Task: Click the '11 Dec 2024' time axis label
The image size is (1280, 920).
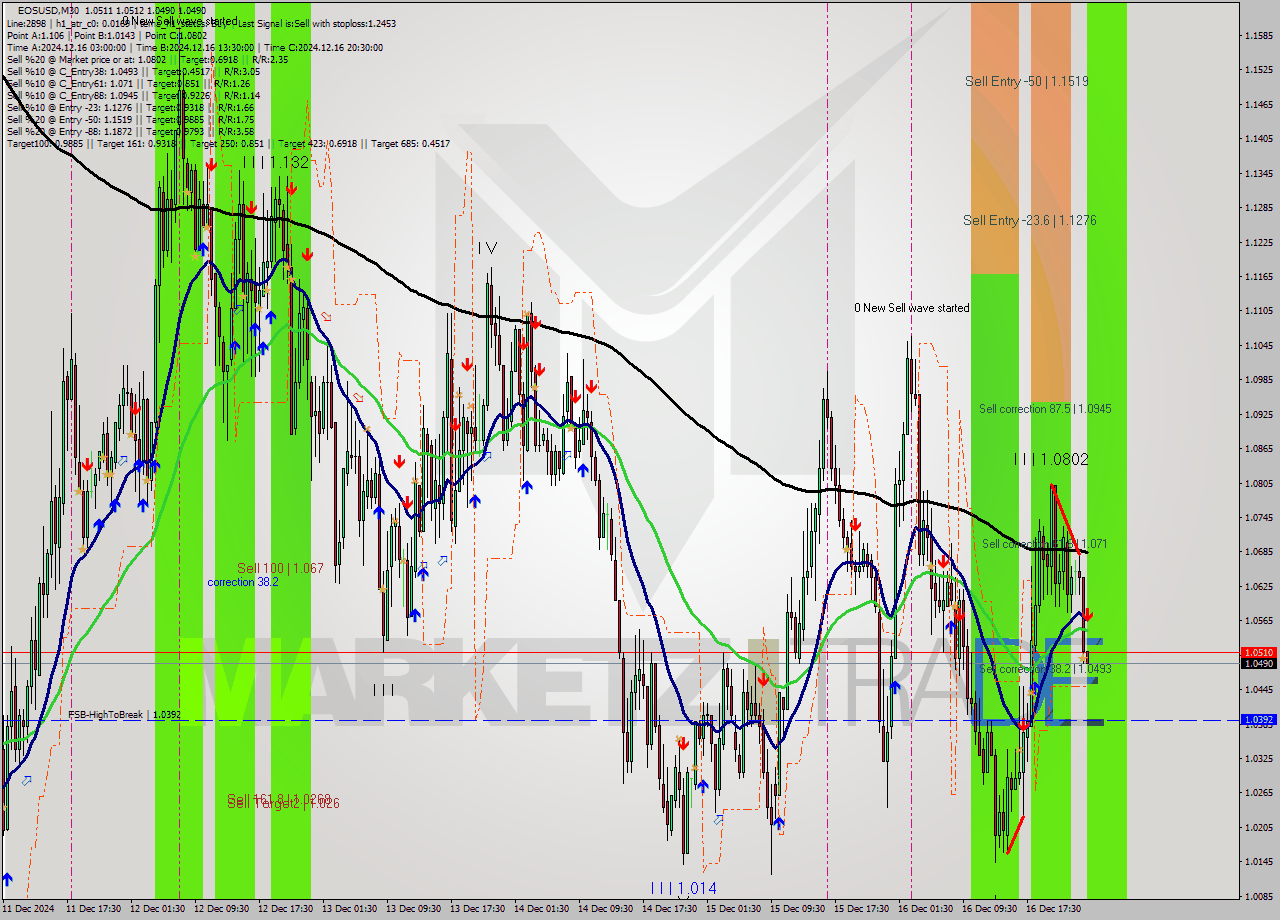Action: tap(29, 909)
